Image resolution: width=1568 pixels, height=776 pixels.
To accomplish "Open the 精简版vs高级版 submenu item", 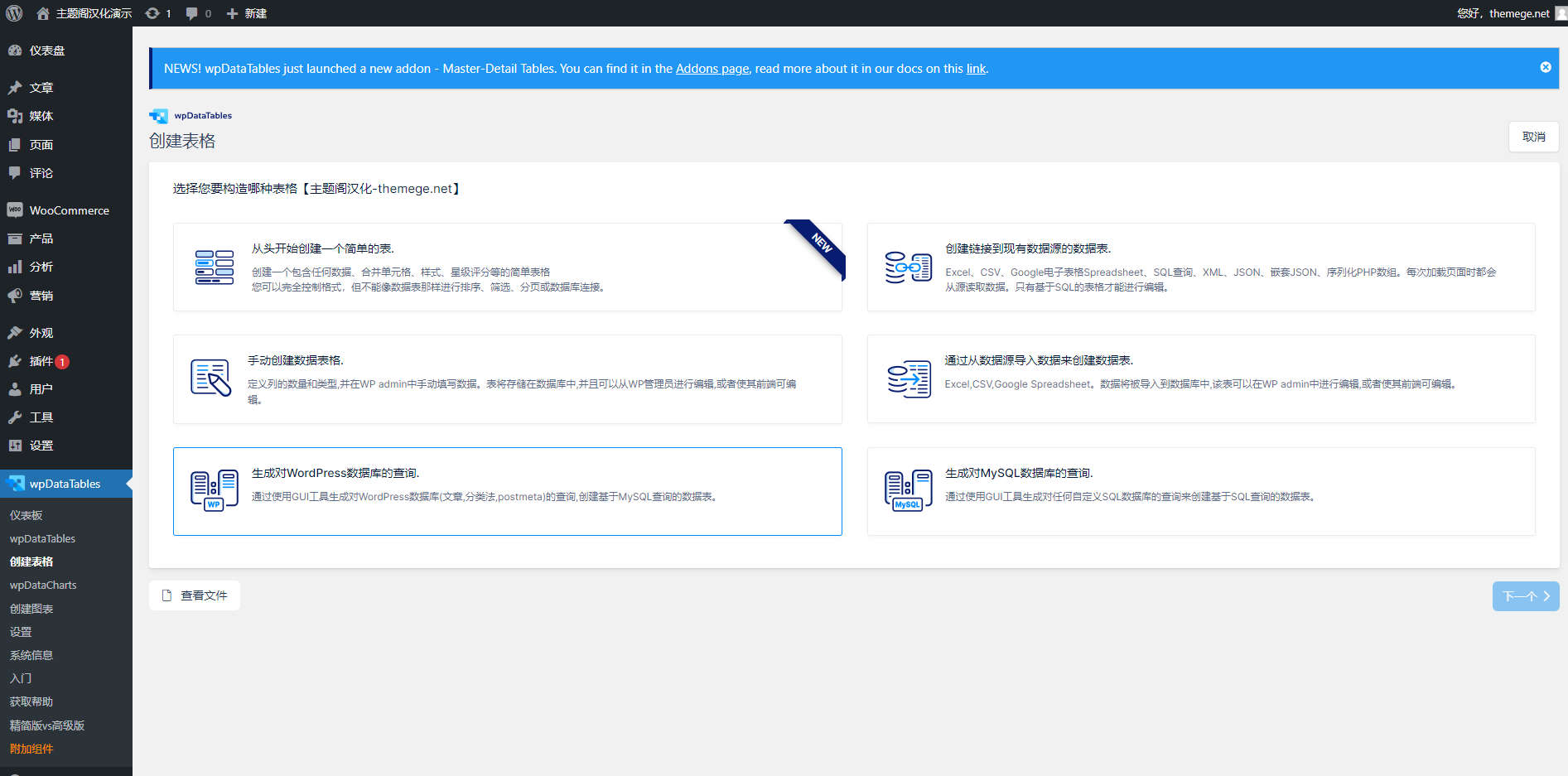I will [x=47, y=725].
